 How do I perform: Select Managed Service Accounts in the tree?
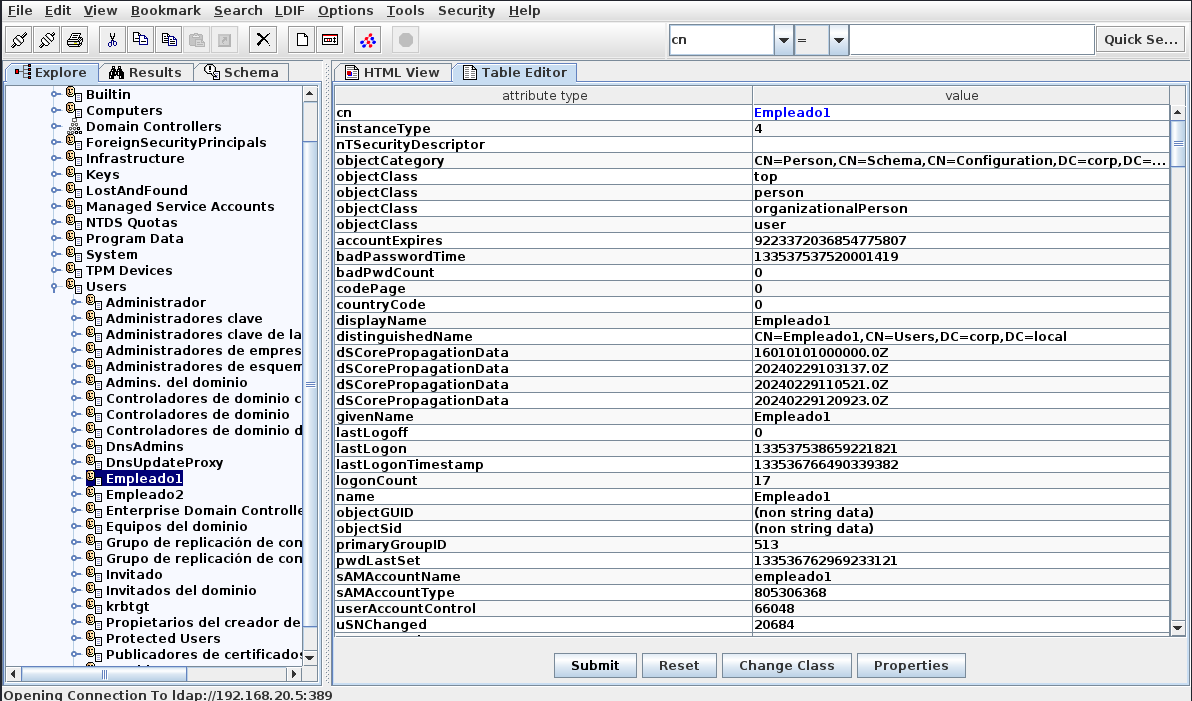[179, 207]
